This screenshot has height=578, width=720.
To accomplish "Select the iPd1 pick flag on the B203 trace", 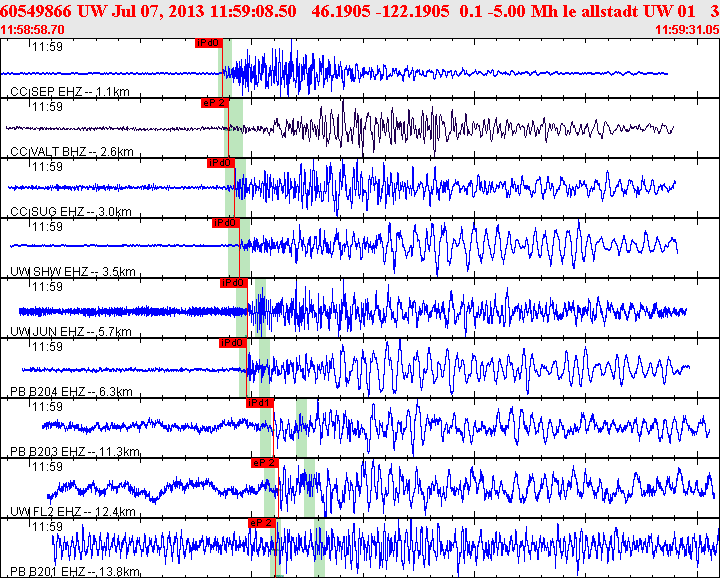I will coord(260,404).
